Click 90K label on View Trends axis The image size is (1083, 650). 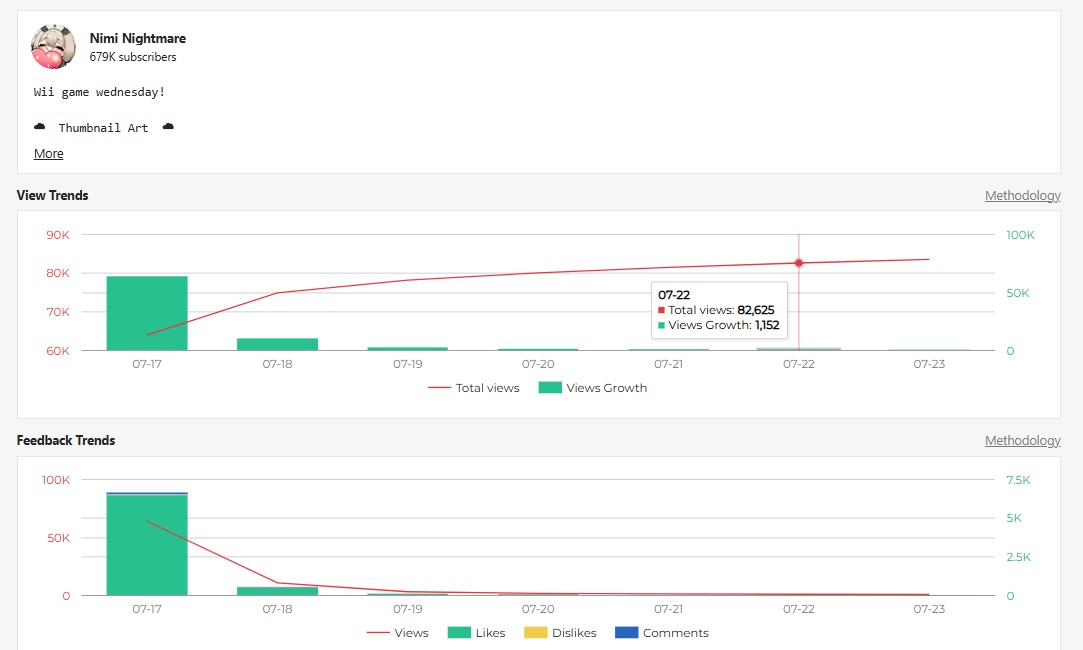click(58, 235)
